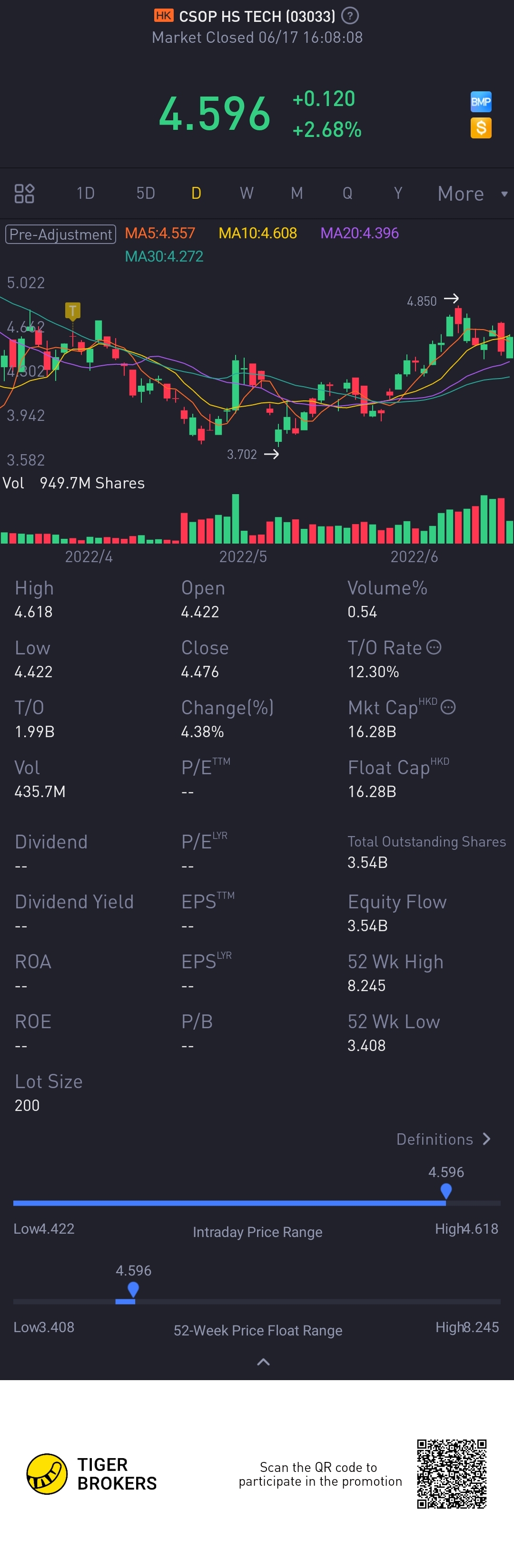Click the Mkt Cap info icon
This screenshot has width=514, height=1568.
point(448,707)
